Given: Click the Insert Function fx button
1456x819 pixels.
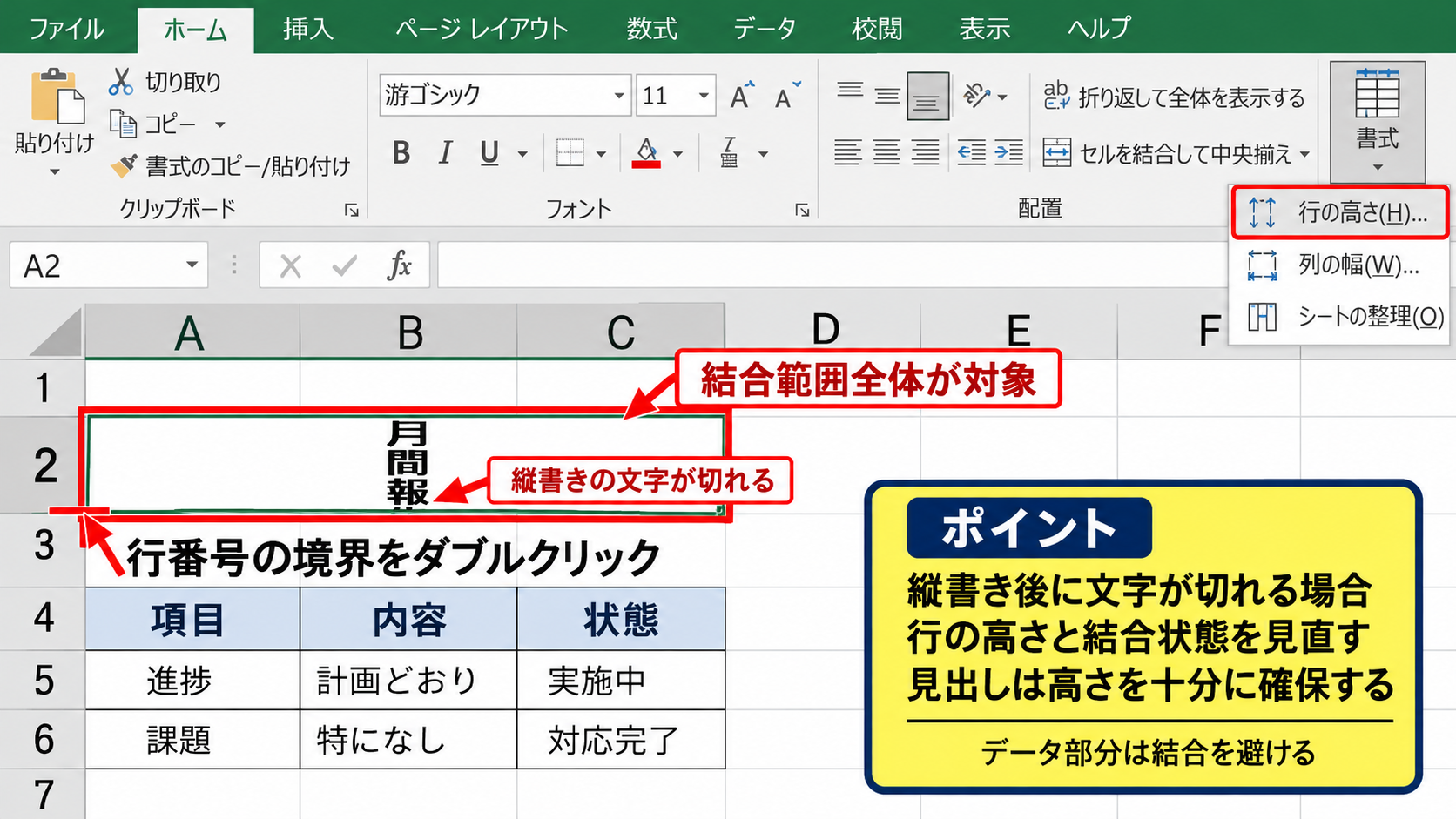Looking at the screenshot, I should pyautogui.click(x=399, y=265).
